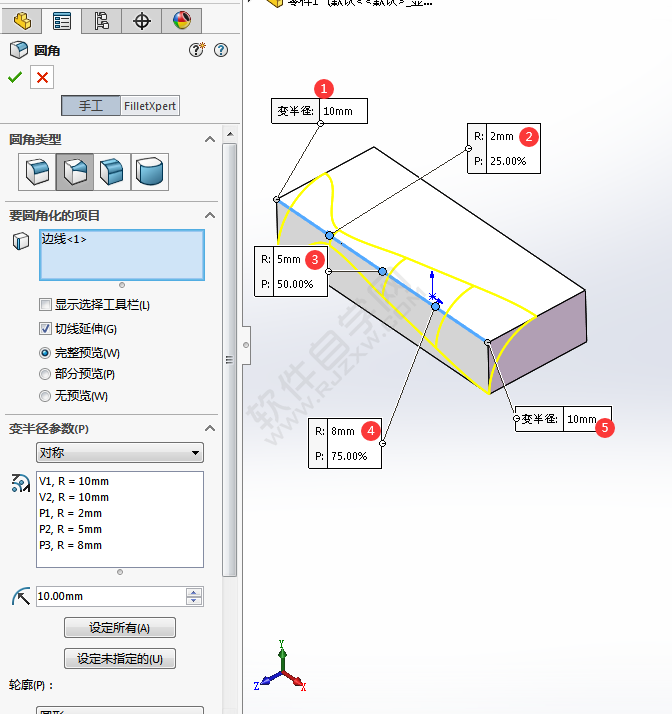The height and width of the screenshot is (714, 672).
Task: Select variable size fillet type icon
Action: point(75,172)
